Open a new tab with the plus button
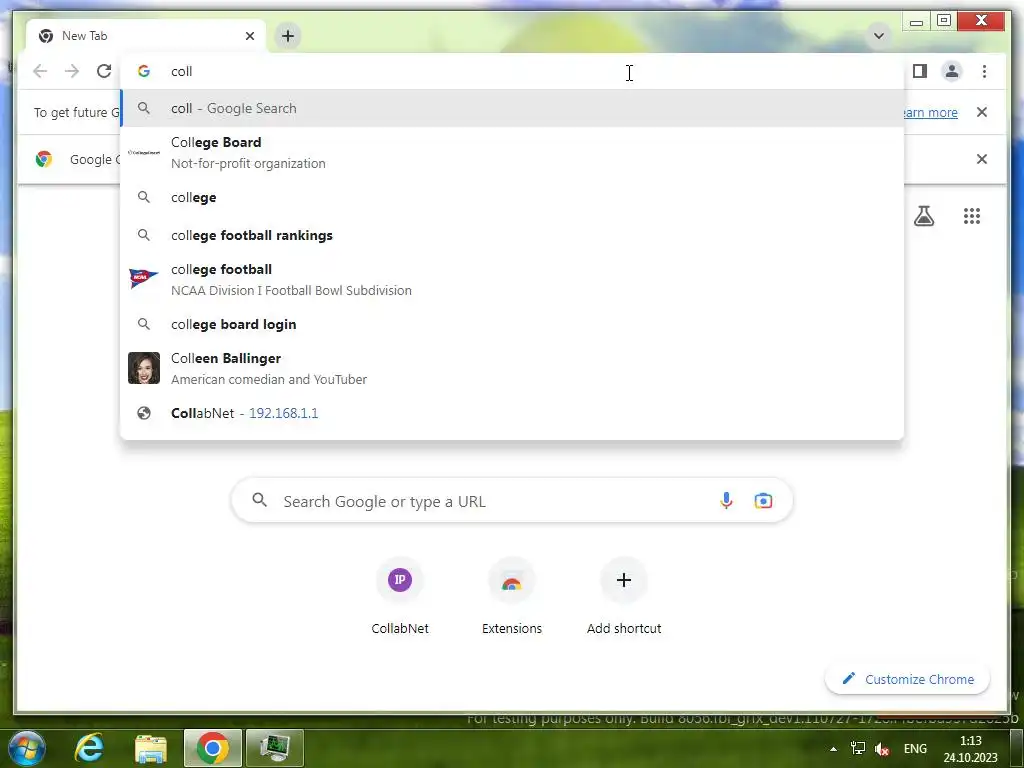The image size is (1024, 768). [288, 36]
